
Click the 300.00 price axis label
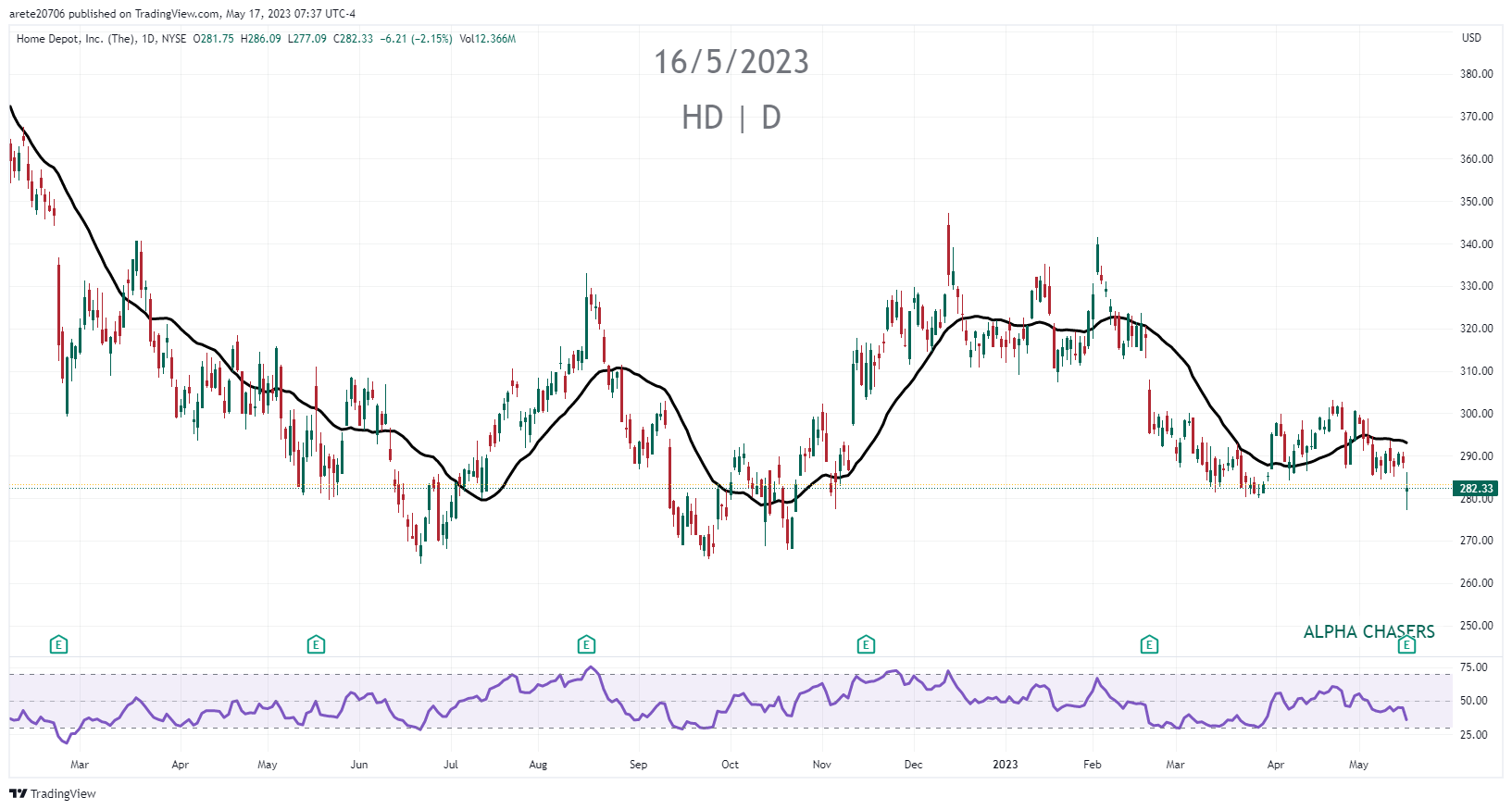1477,414
